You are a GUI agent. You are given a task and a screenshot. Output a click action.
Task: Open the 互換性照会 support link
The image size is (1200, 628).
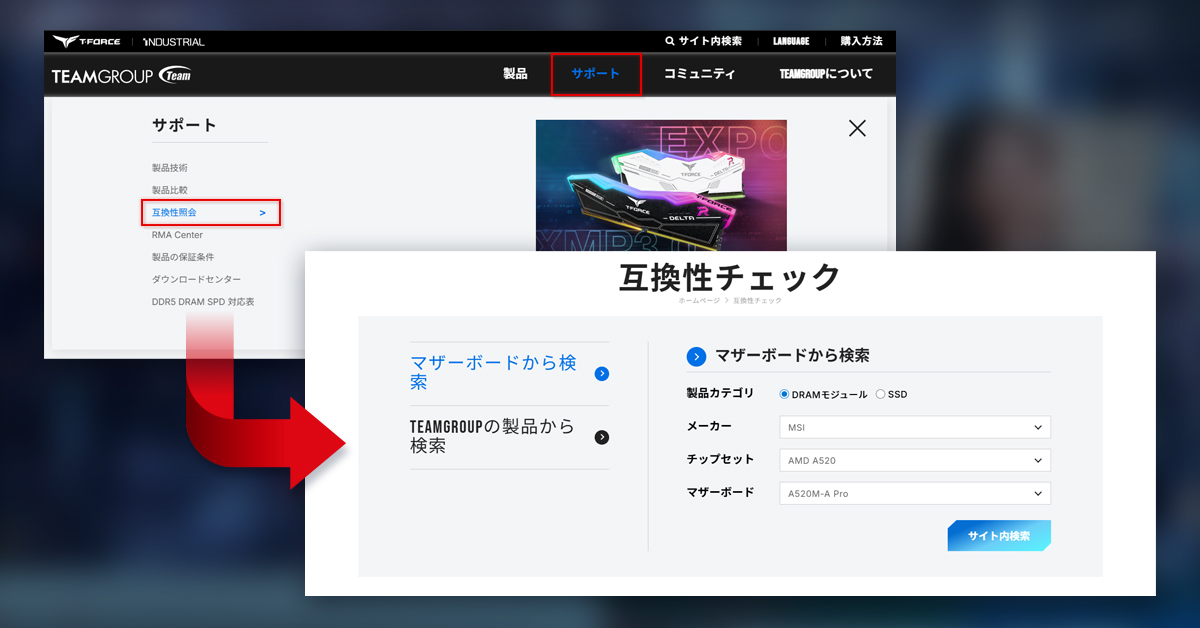click(x=210, y=212)
